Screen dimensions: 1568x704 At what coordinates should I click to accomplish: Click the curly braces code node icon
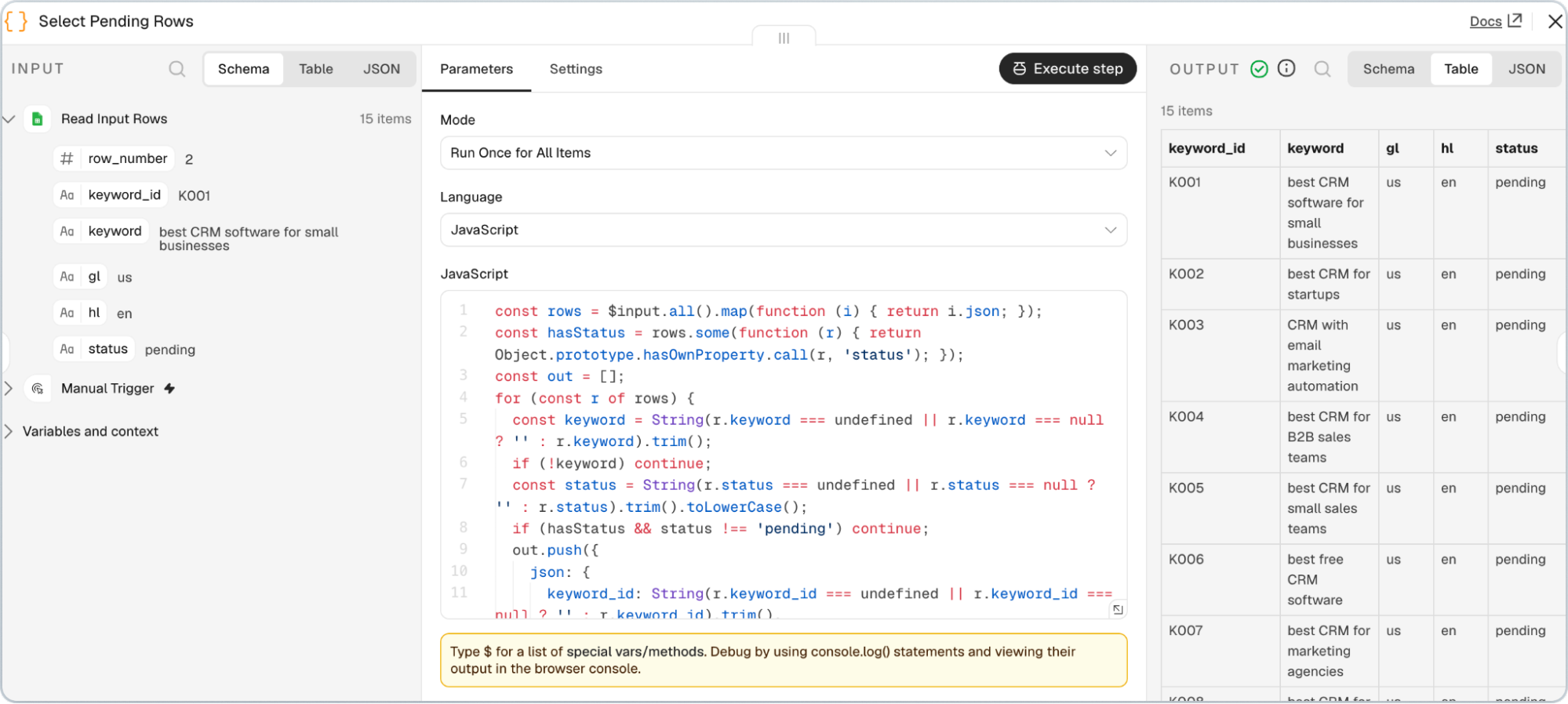16,21
